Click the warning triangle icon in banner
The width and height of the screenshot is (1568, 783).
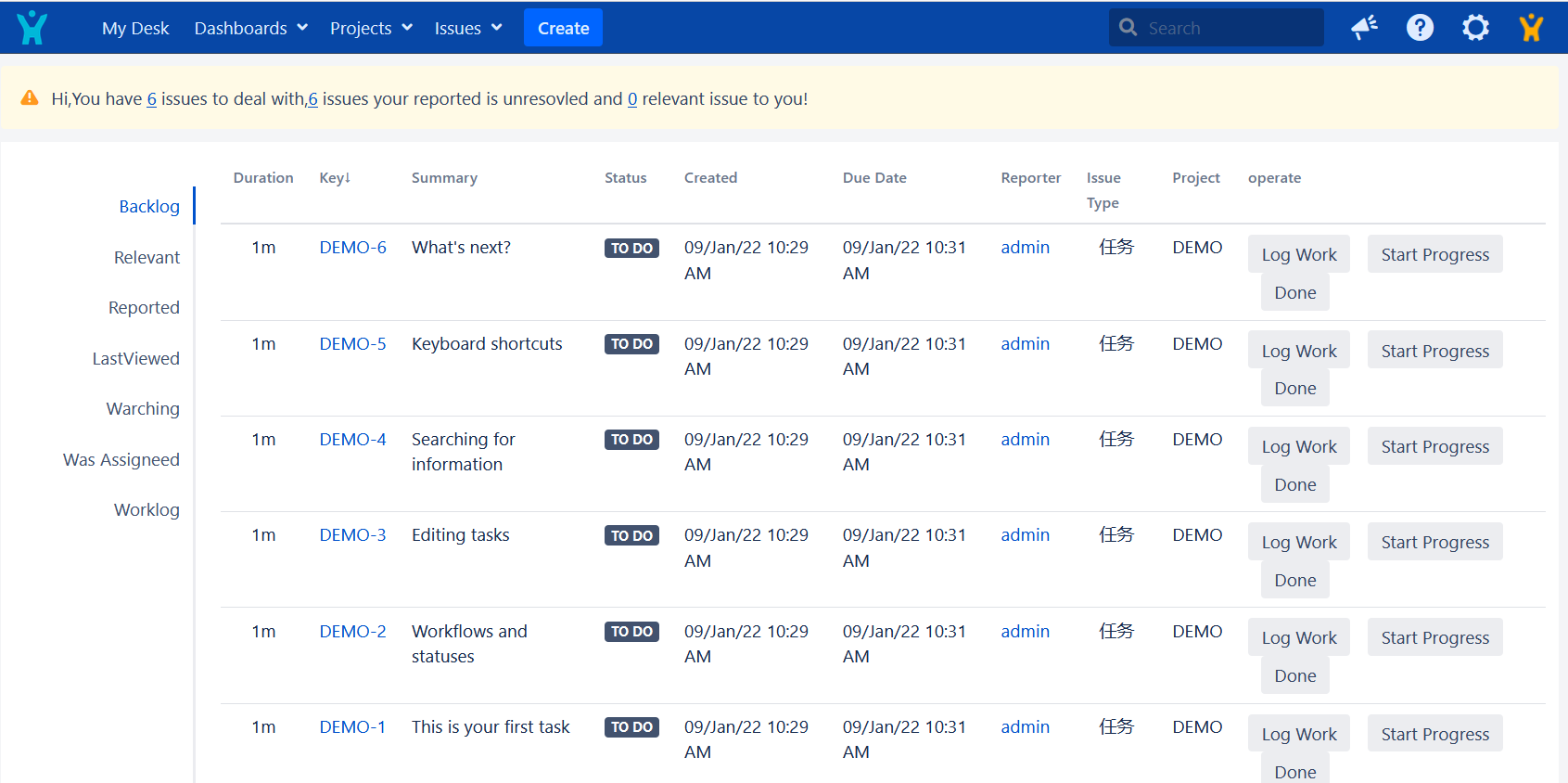click(30, 97)
